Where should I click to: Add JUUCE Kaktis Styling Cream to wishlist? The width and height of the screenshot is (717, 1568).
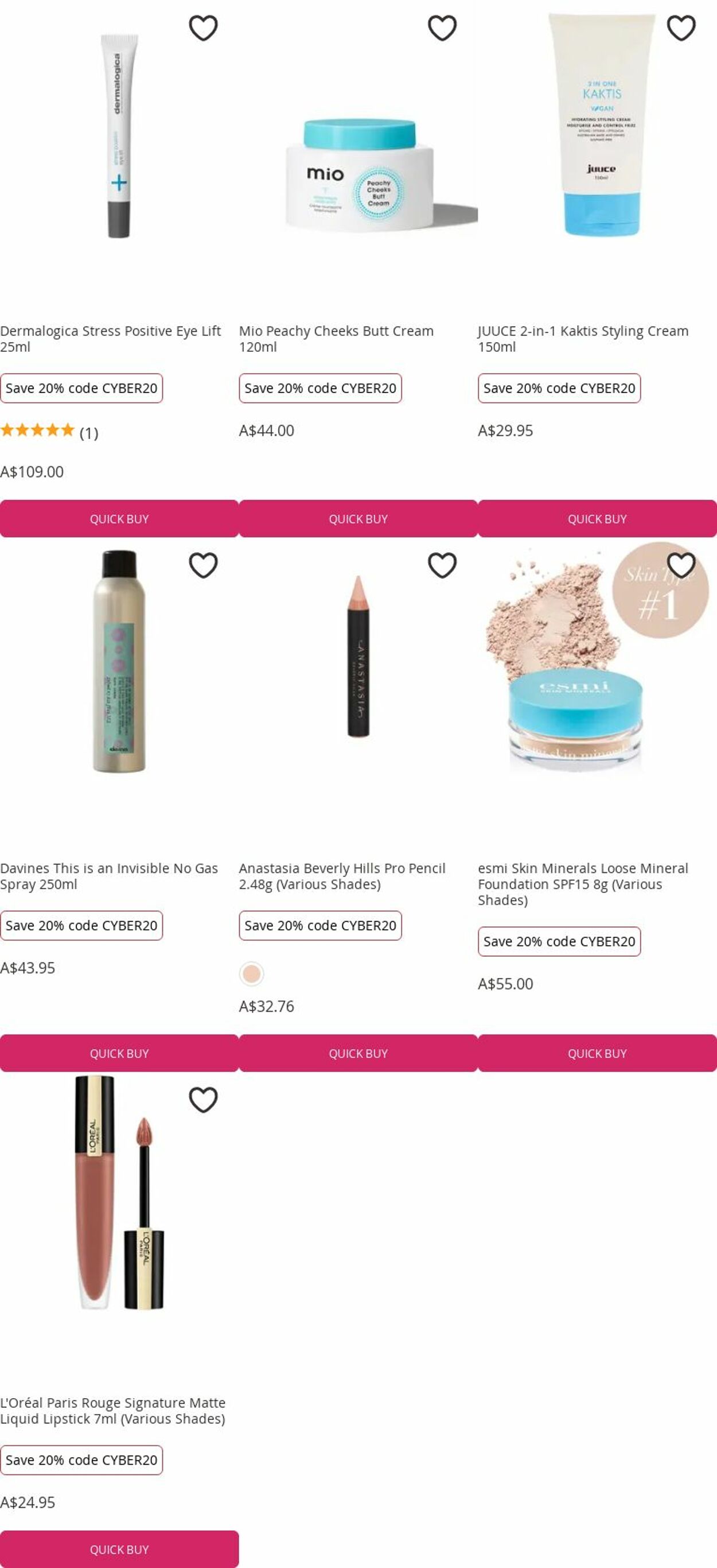coord(681,28)
